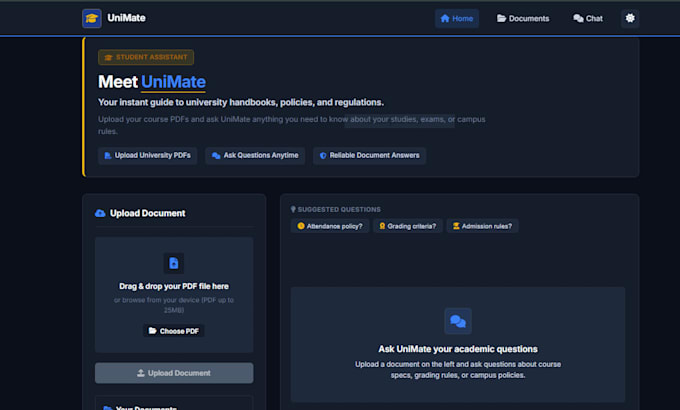Click the UniMate graduation cap logo icon

tap(92, 18)
